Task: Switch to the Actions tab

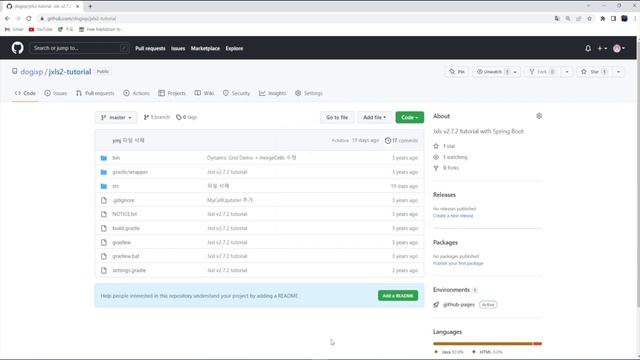Action: [x=136, y=93]
